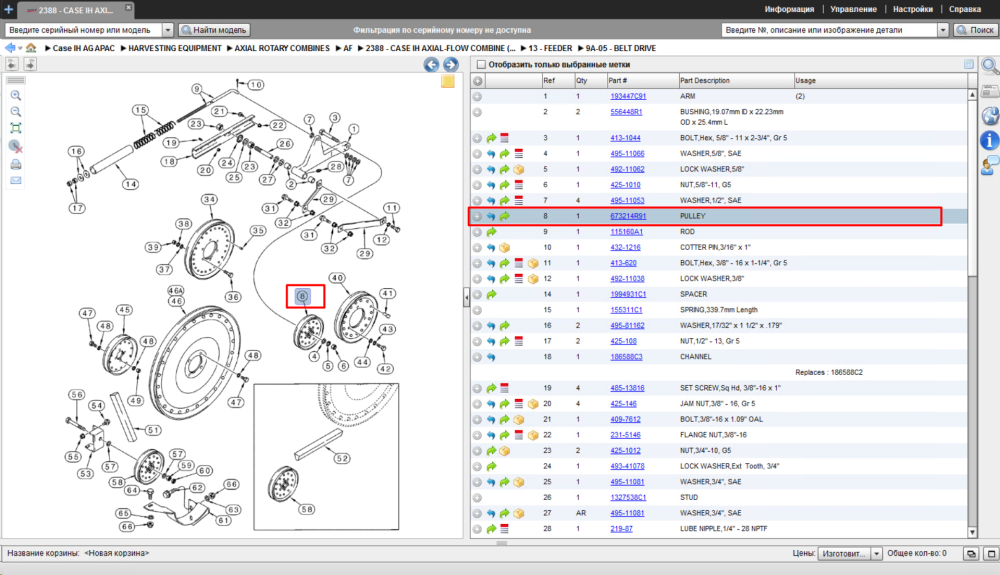Open the Справка menu
The height and width of the screenshot is (575, 1000).
964,9
